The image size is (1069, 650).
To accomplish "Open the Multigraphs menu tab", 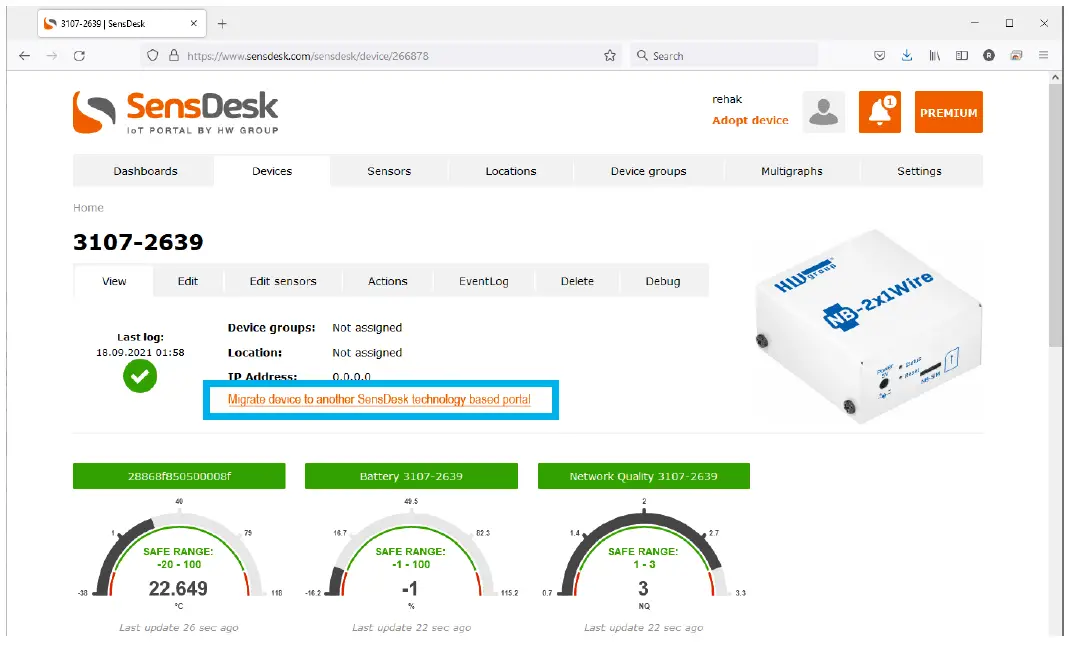I will 792,171.
